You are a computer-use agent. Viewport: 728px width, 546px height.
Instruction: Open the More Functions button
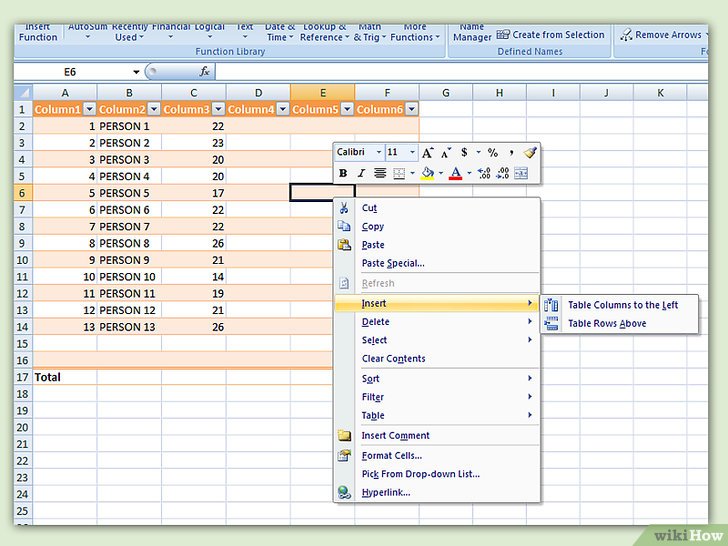(x=415, y=32)
